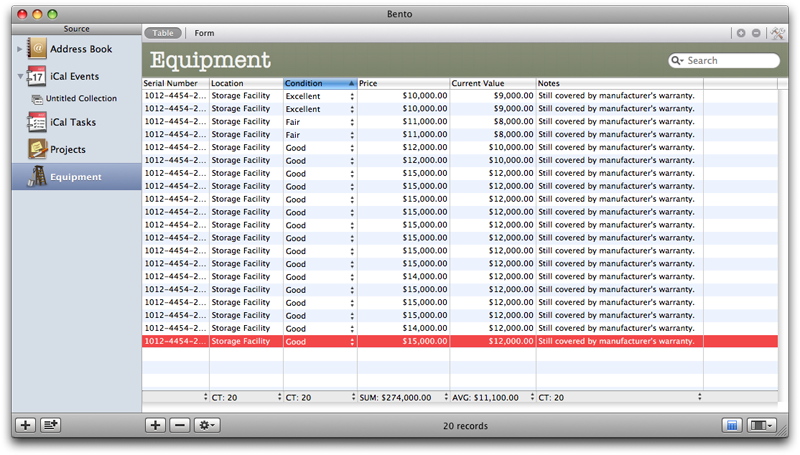Open the Current Value AVG summary menu

point(532,397)
